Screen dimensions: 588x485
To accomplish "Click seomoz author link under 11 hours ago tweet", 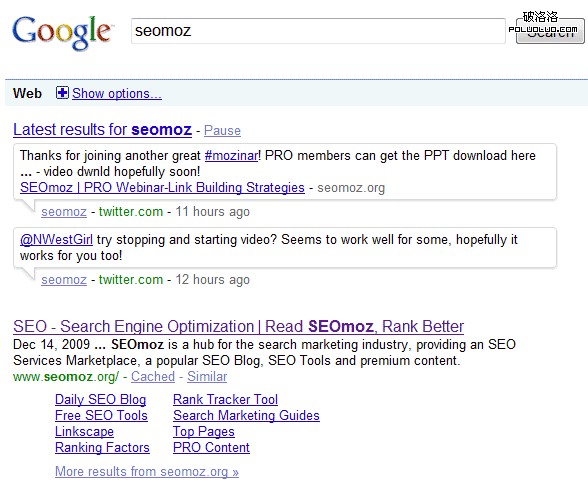I will click(64, 212).
